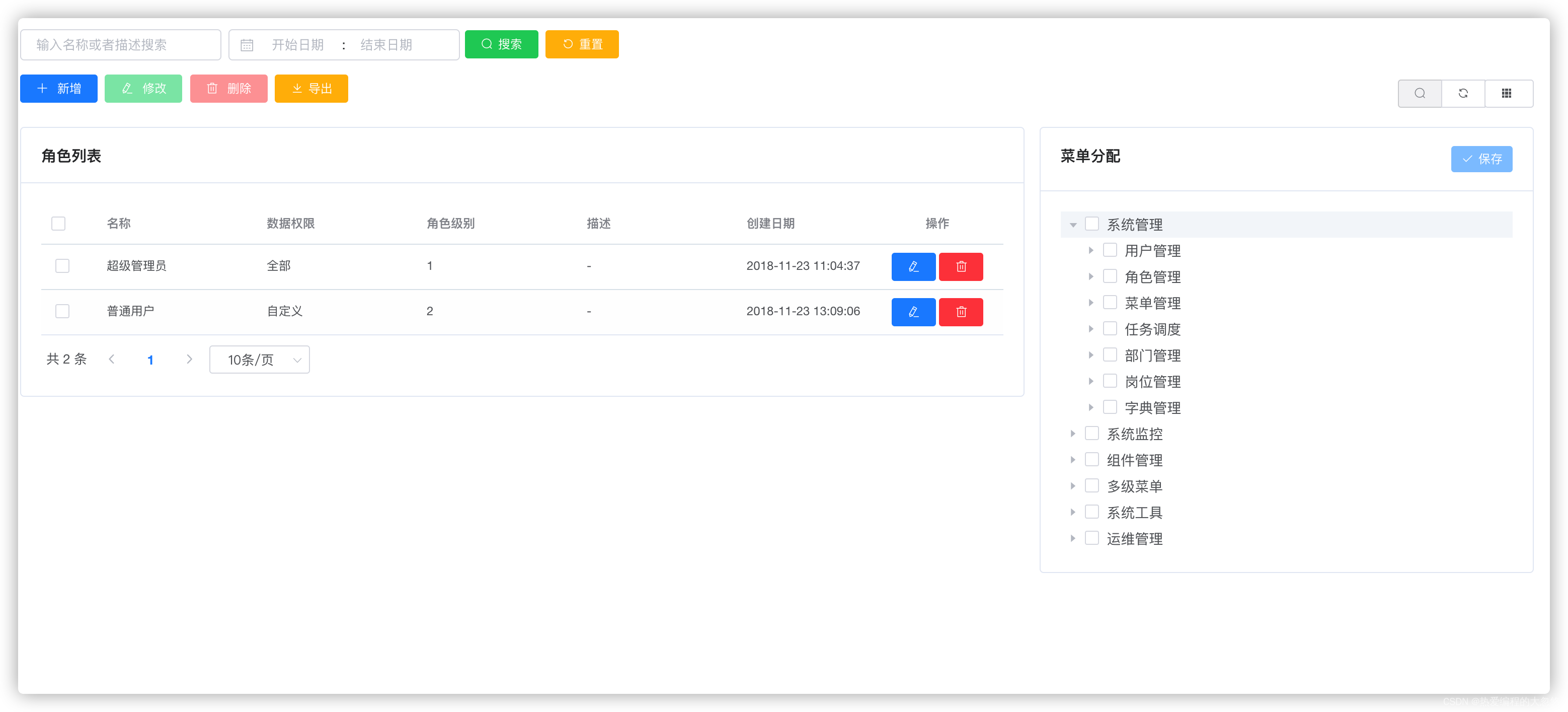Click the calendar icon in the date range picker
Image resolution: width=1568 pixels, height=712 pixels.
[247, 44]
